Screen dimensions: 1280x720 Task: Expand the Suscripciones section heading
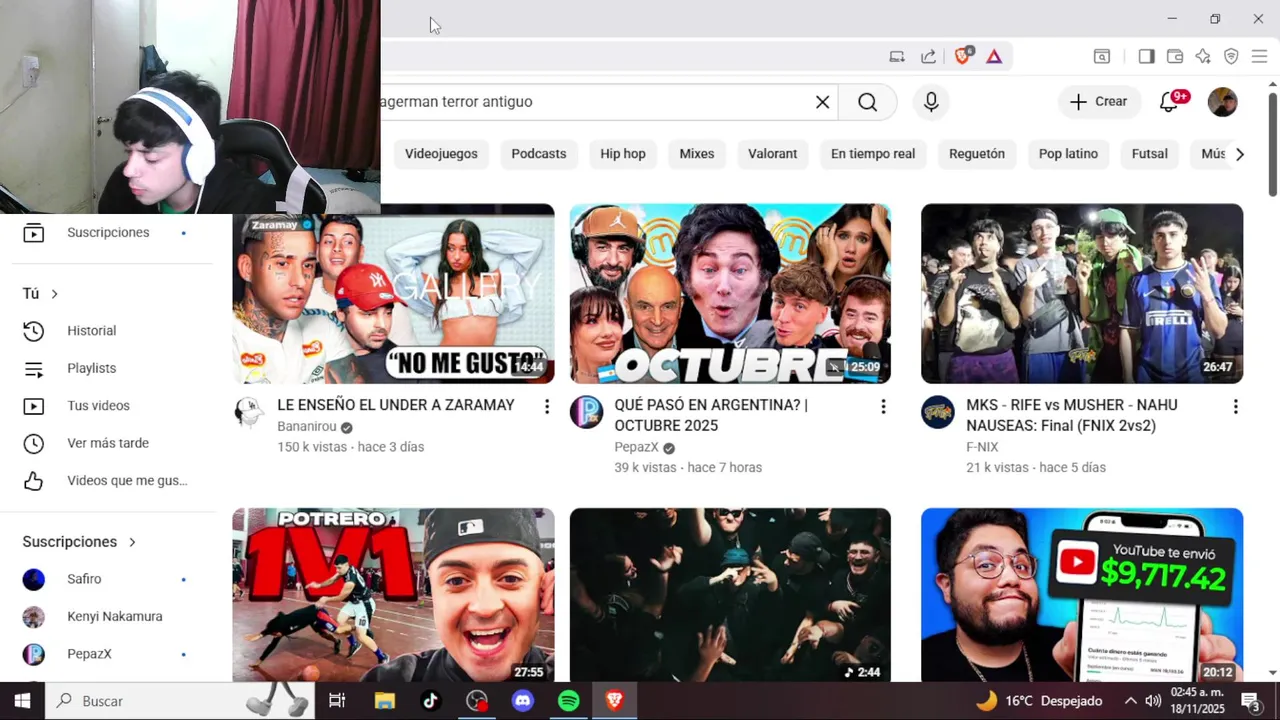click(x=79, y=542)
